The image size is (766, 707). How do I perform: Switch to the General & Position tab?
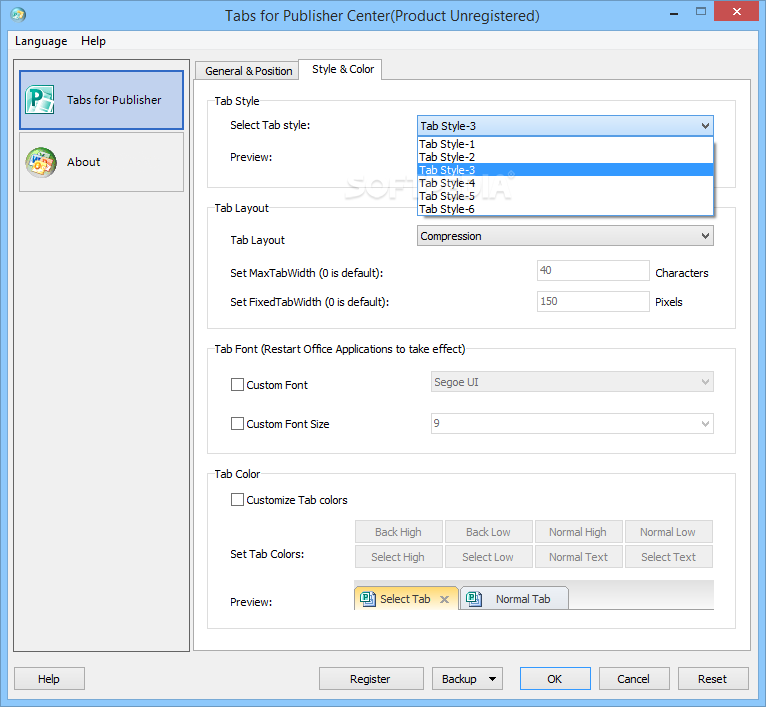248,71
